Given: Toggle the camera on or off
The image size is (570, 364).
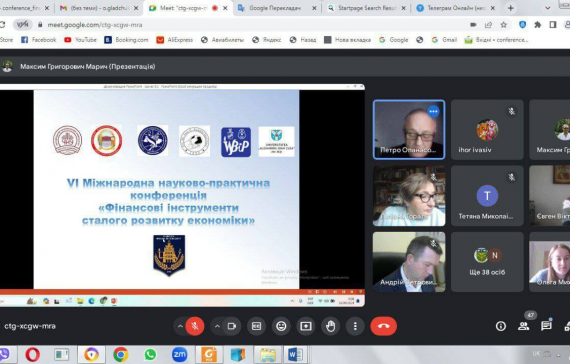Looking at the screenshot, I should [x=232, y=326].
